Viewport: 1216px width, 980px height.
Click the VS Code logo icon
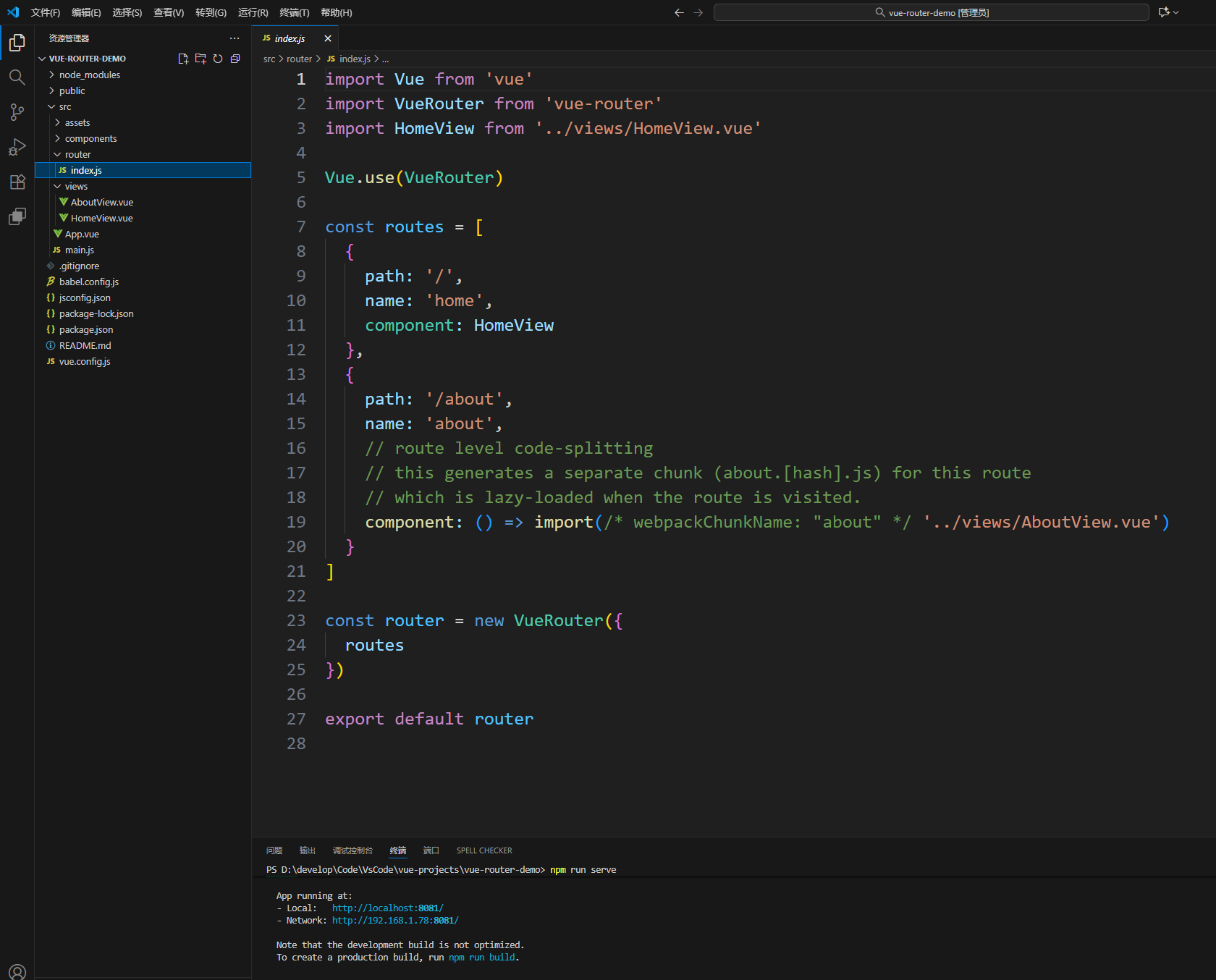tap(13, 12)
